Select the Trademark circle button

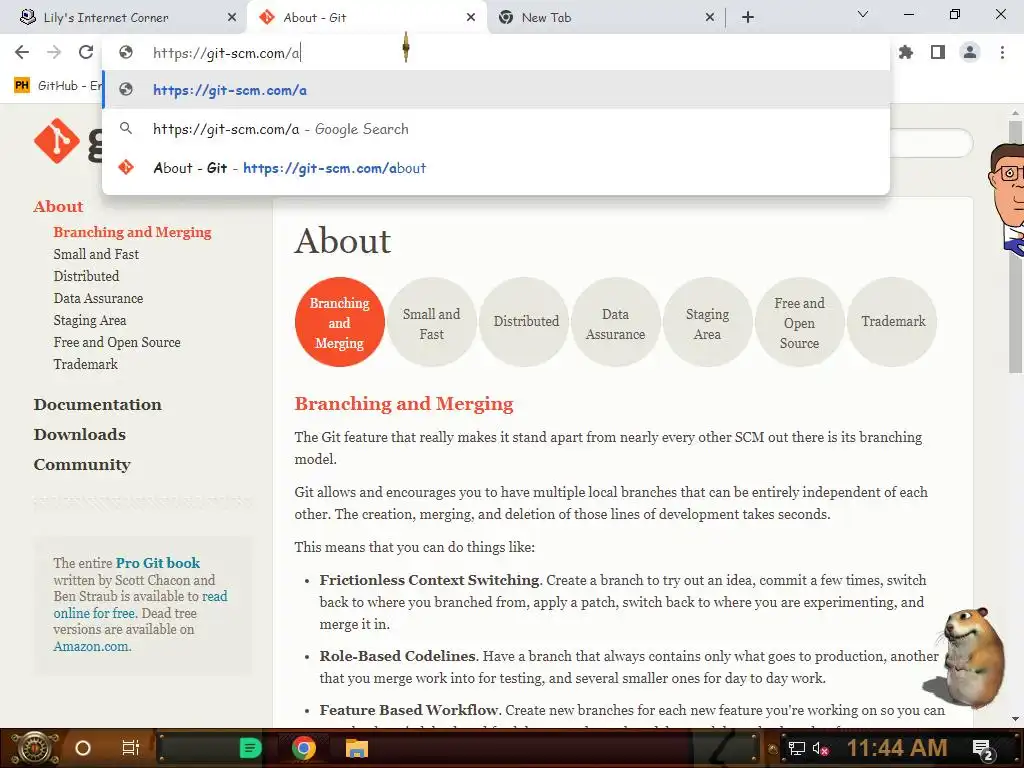[x=893, y=322]
